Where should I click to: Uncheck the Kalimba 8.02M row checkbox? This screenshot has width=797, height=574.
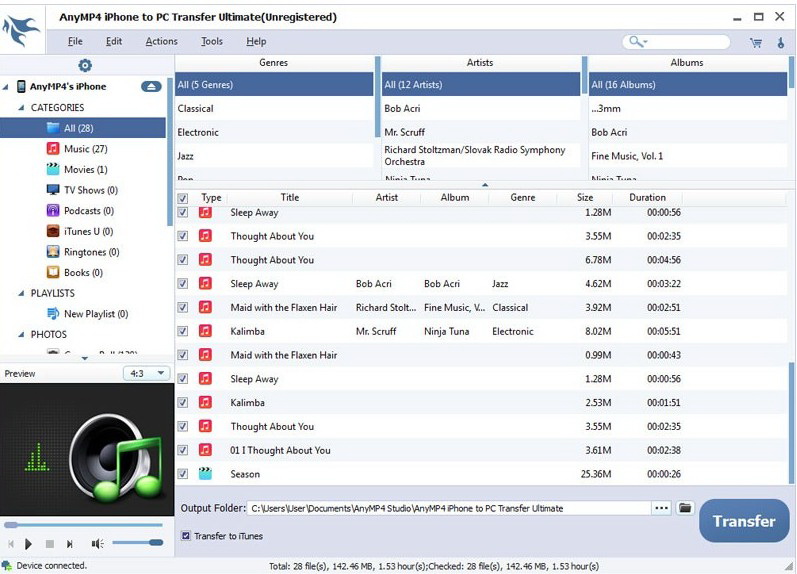(x=182, y=331)
